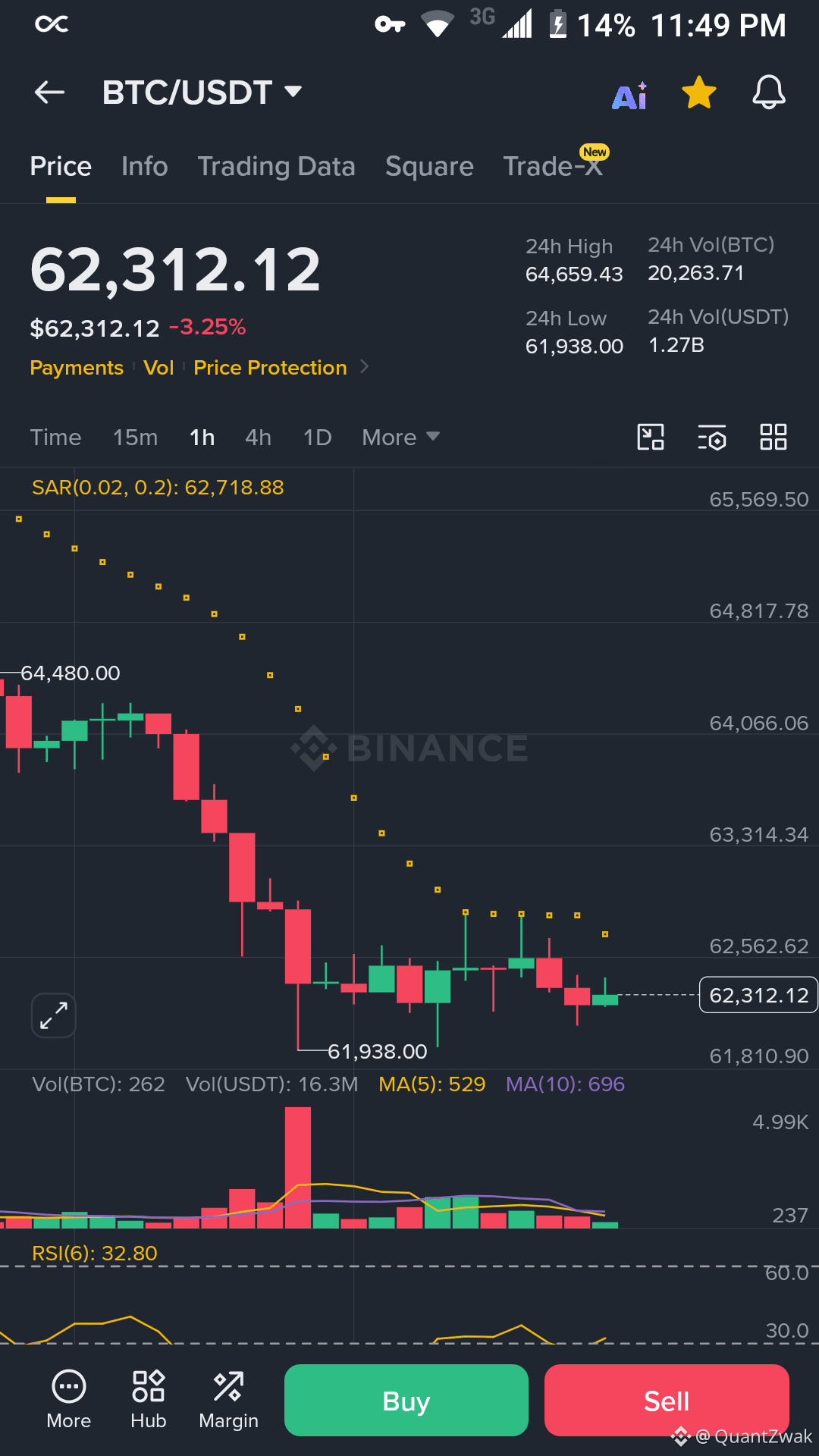Open the AI analysis icon

[630, 95]
